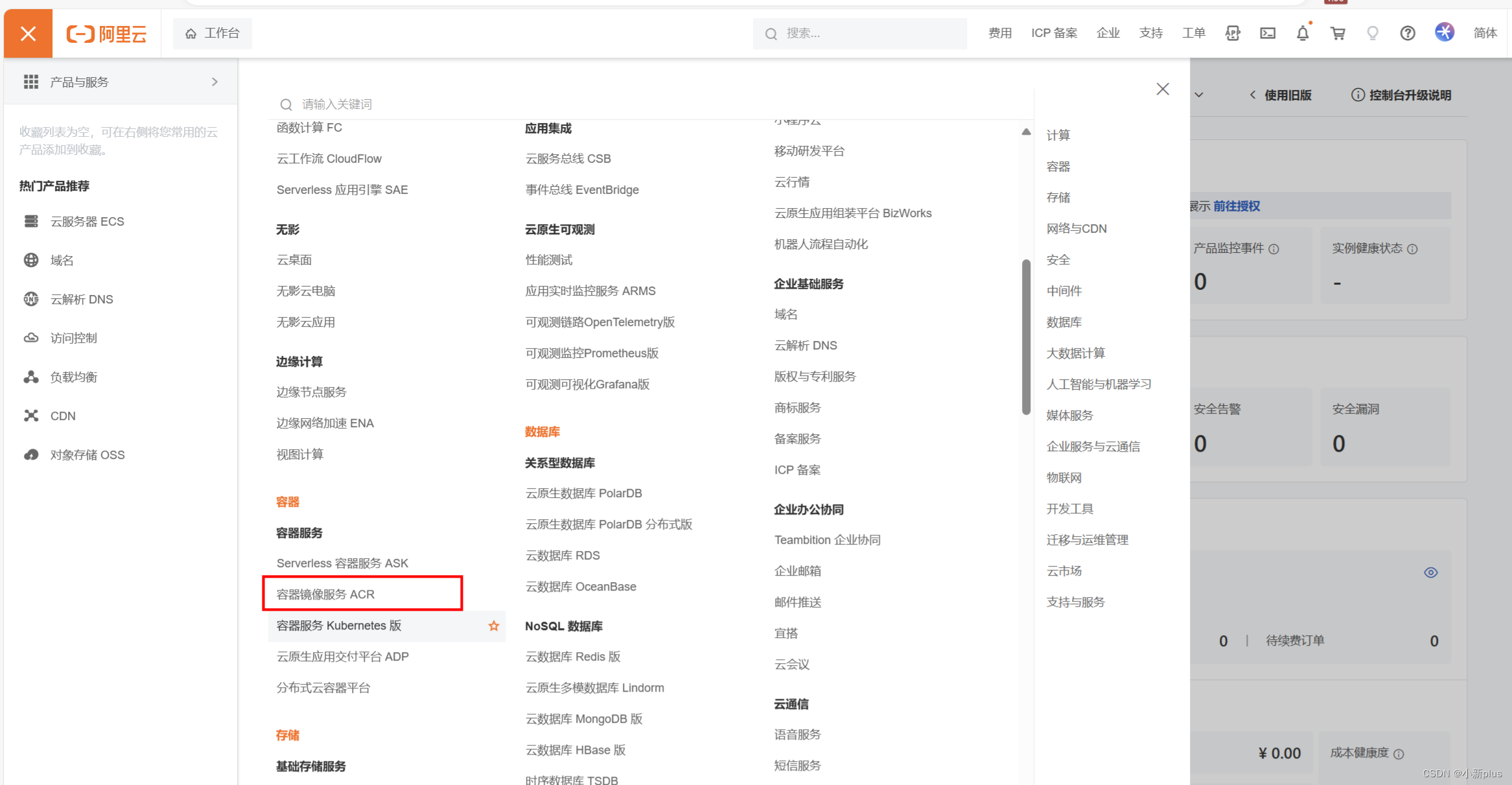
Task: Click the home icon in 工作台 button
Action: [x=191, y=34]
